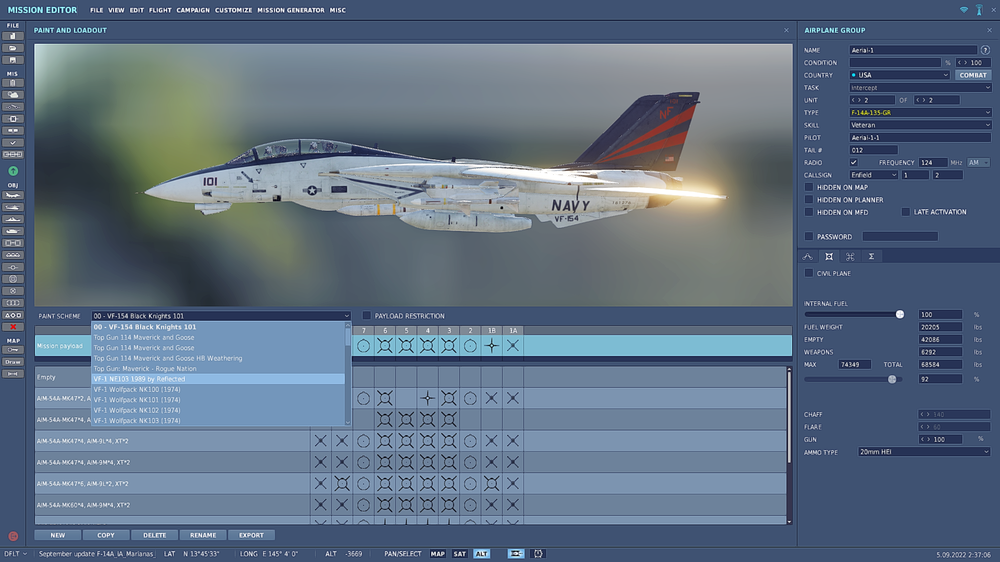The height and width of the screenshot is (562, 1000).
Task: Open the CALLSIGN dropdown showing Enfield
Action: click(873, 175)
